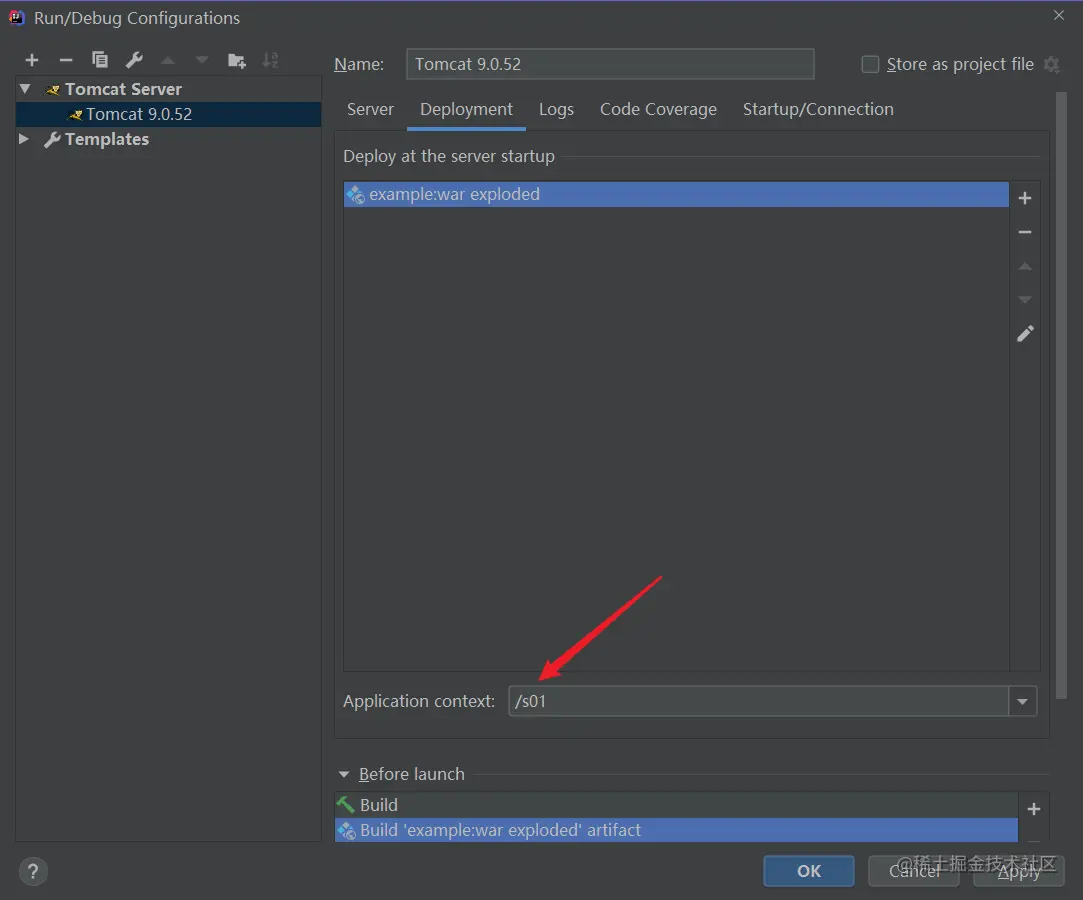The height and width of the screenshot is (900, 1083).
Task: Confirm with OK button
Action: click(809, 871)
